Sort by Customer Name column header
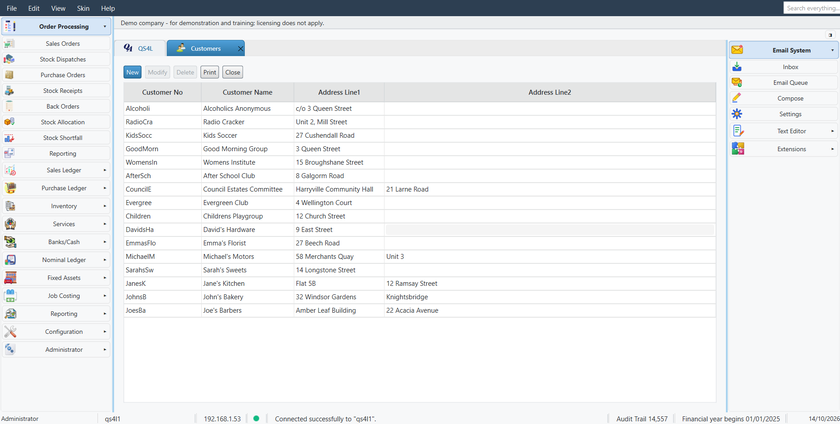840x424 pixels. 248,92
